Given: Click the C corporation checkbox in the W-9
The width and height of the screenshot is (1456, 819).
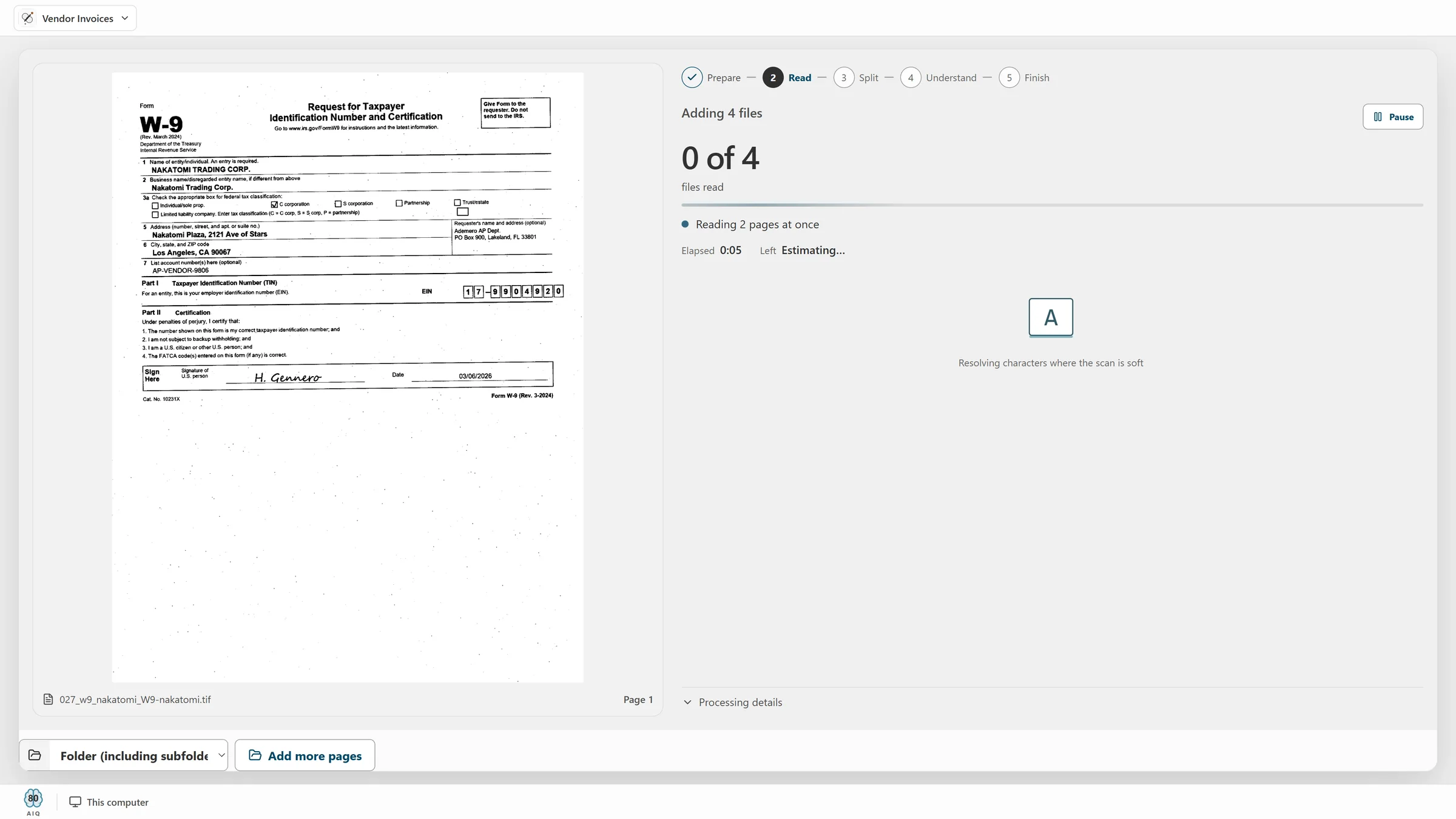Looking at the screenshot, I should [274, 204].
